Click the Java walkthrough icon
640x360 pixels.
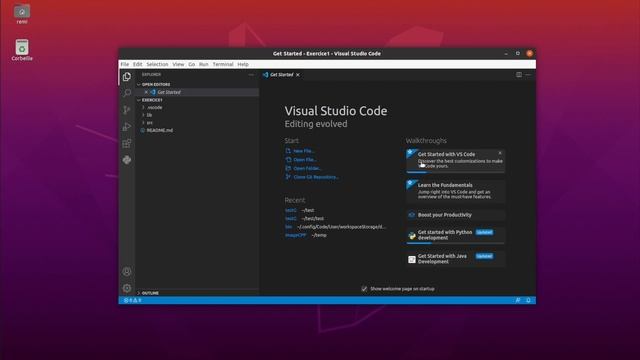coord(412,259)
